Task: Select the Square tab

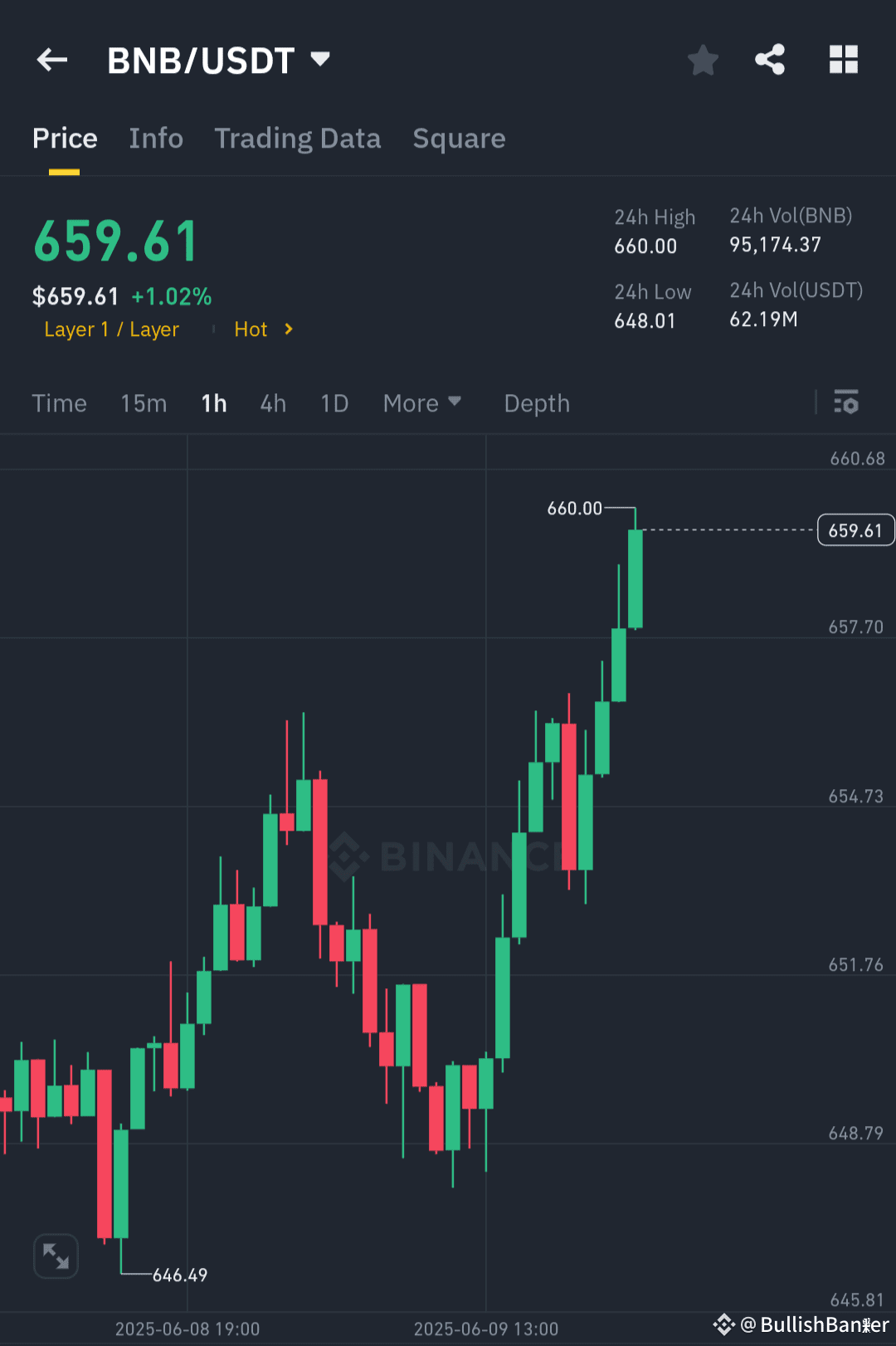Action: pos(459,139)
